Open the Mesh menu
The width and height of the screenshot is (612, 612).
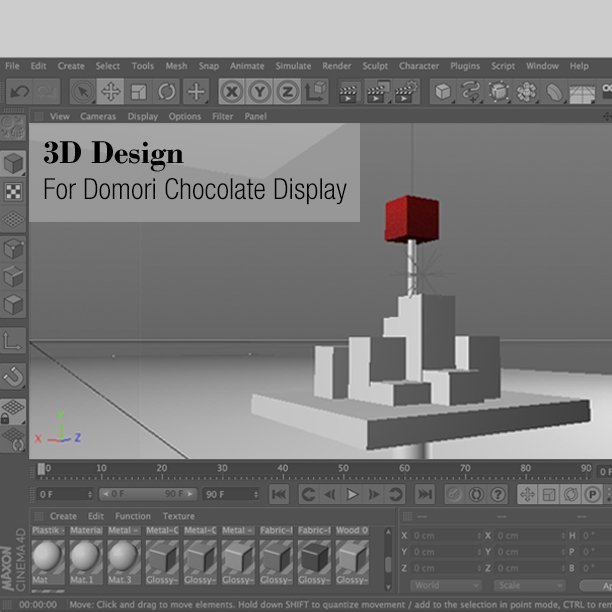[176, 66]
